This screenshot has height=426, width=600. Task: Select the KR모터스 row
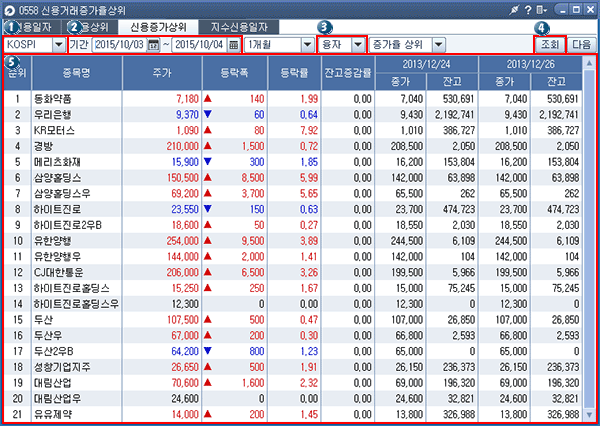tap(293, 131)
